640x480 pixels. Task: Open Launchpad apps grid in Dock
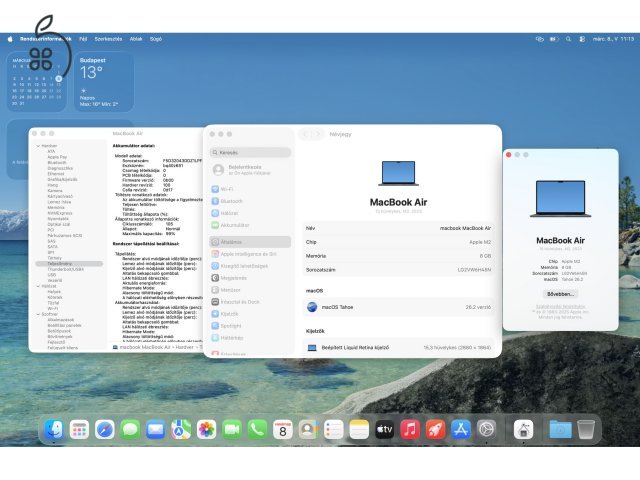tap(79, 429)
